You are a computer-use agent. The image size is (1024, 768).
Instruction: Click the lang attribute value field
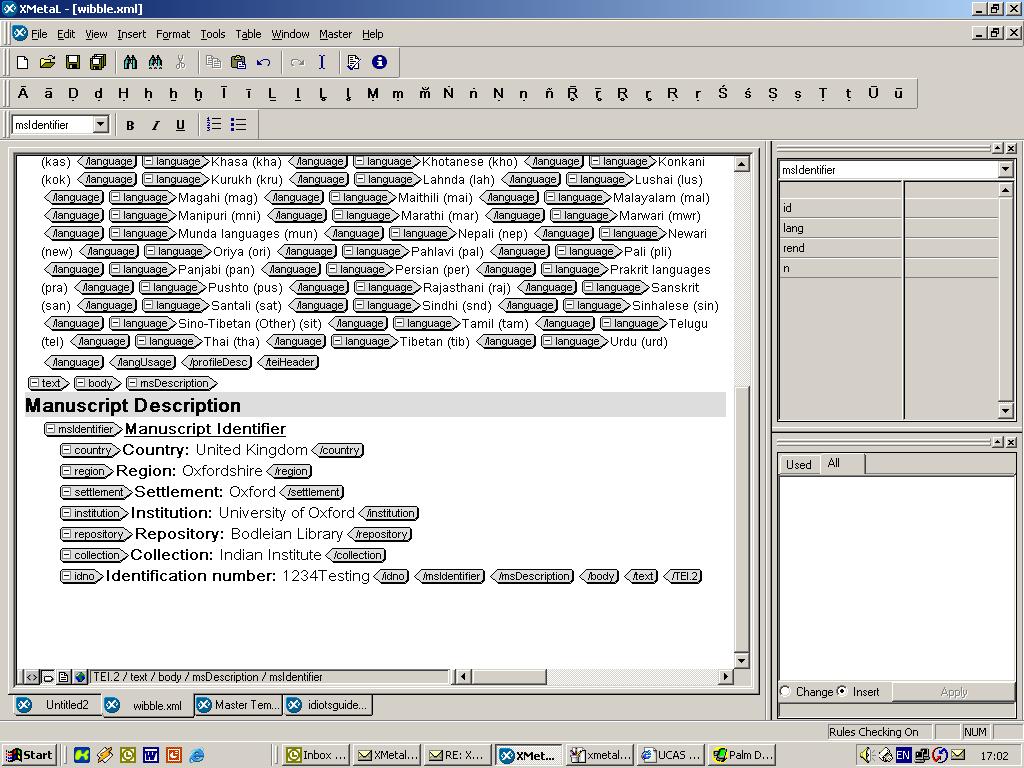click(951, 228)
